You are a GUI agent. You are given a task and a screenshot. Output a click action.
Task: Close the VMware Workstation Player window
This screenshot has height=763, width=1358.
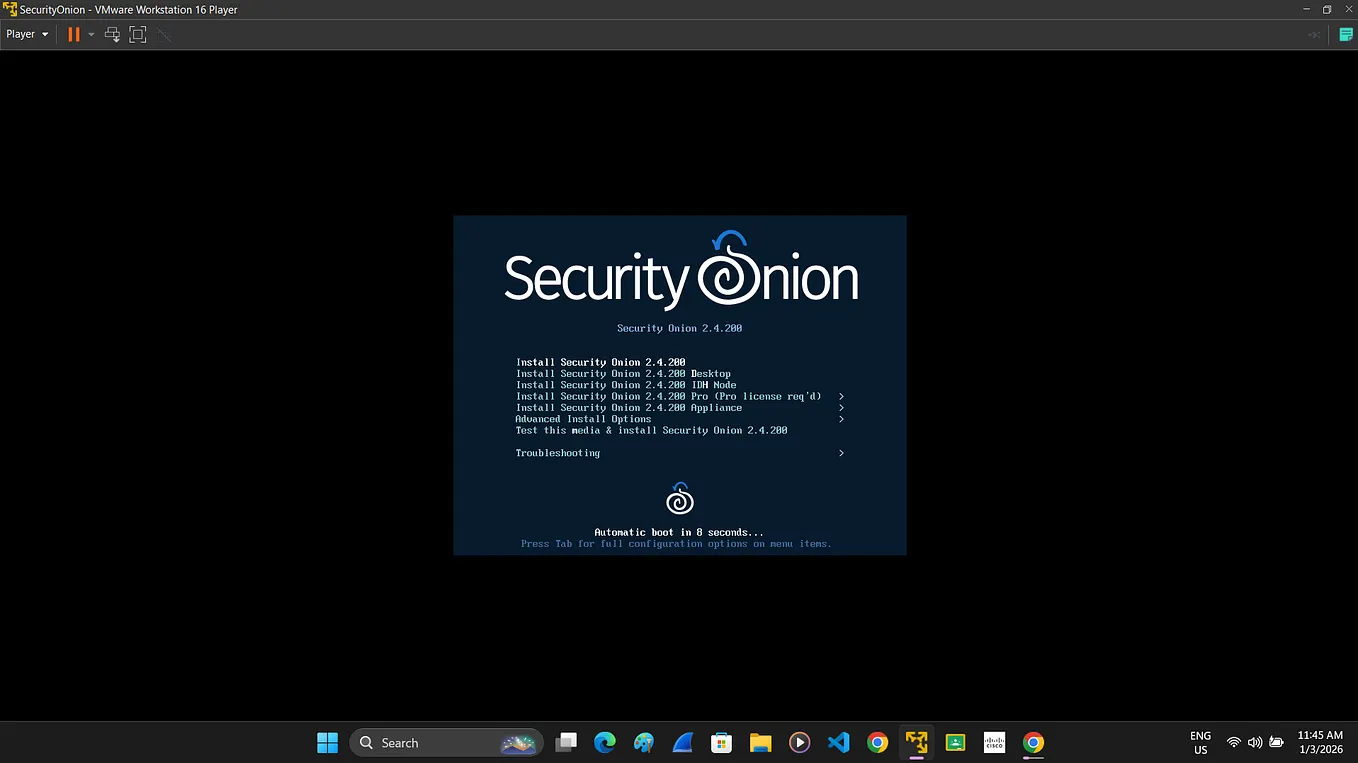point(1347,9)
